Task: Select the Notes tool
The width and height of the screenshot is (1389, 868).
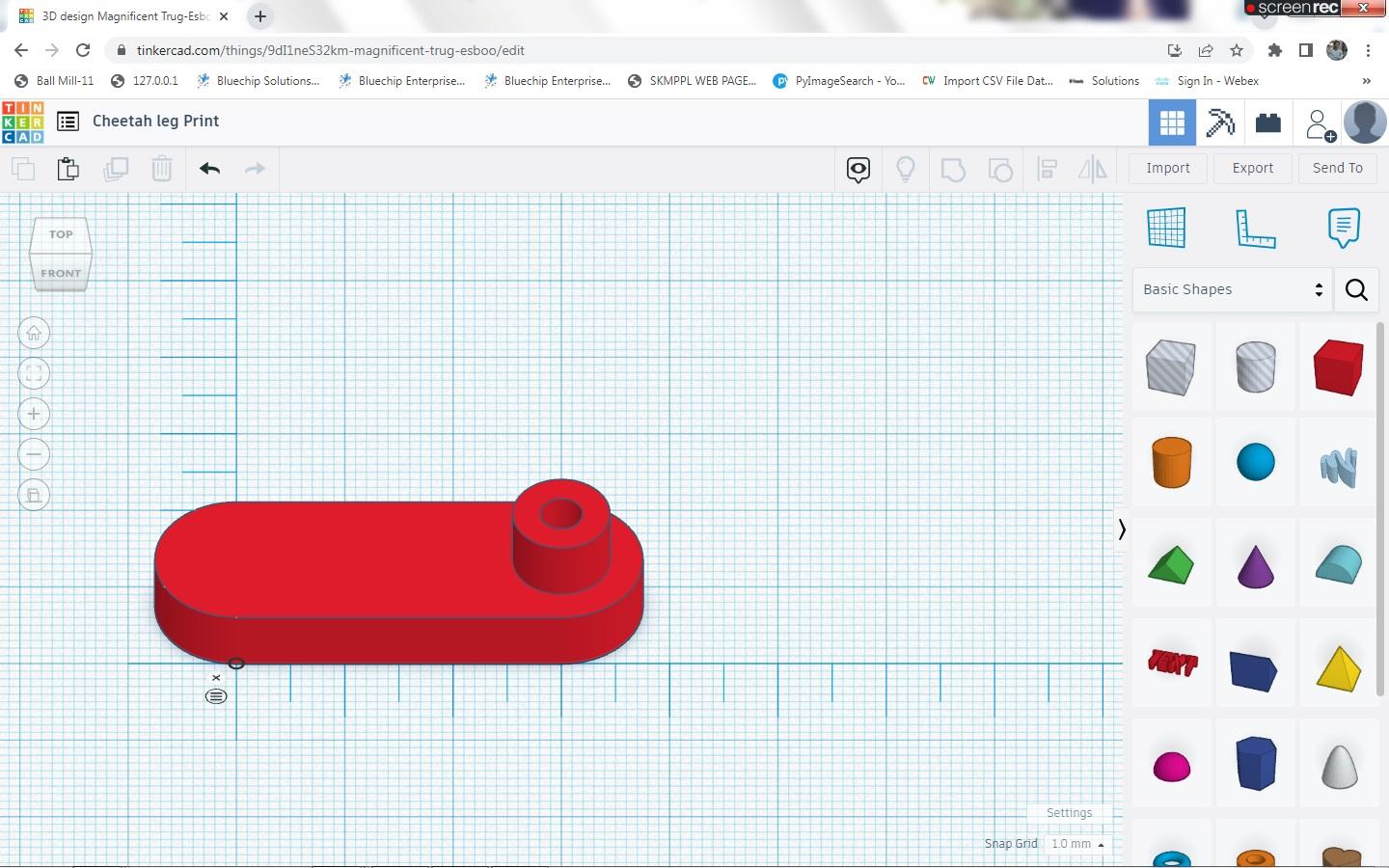Action: click(1344, 228)
